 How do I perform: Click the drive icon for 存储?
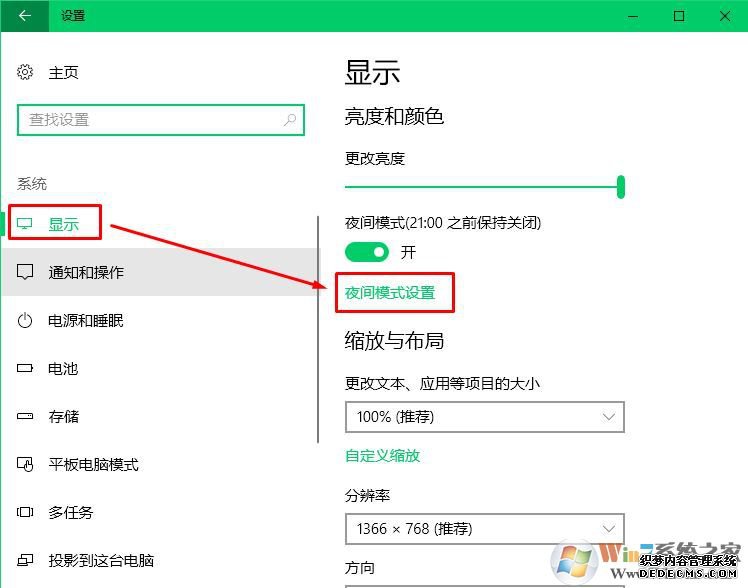tap(25, 416)
